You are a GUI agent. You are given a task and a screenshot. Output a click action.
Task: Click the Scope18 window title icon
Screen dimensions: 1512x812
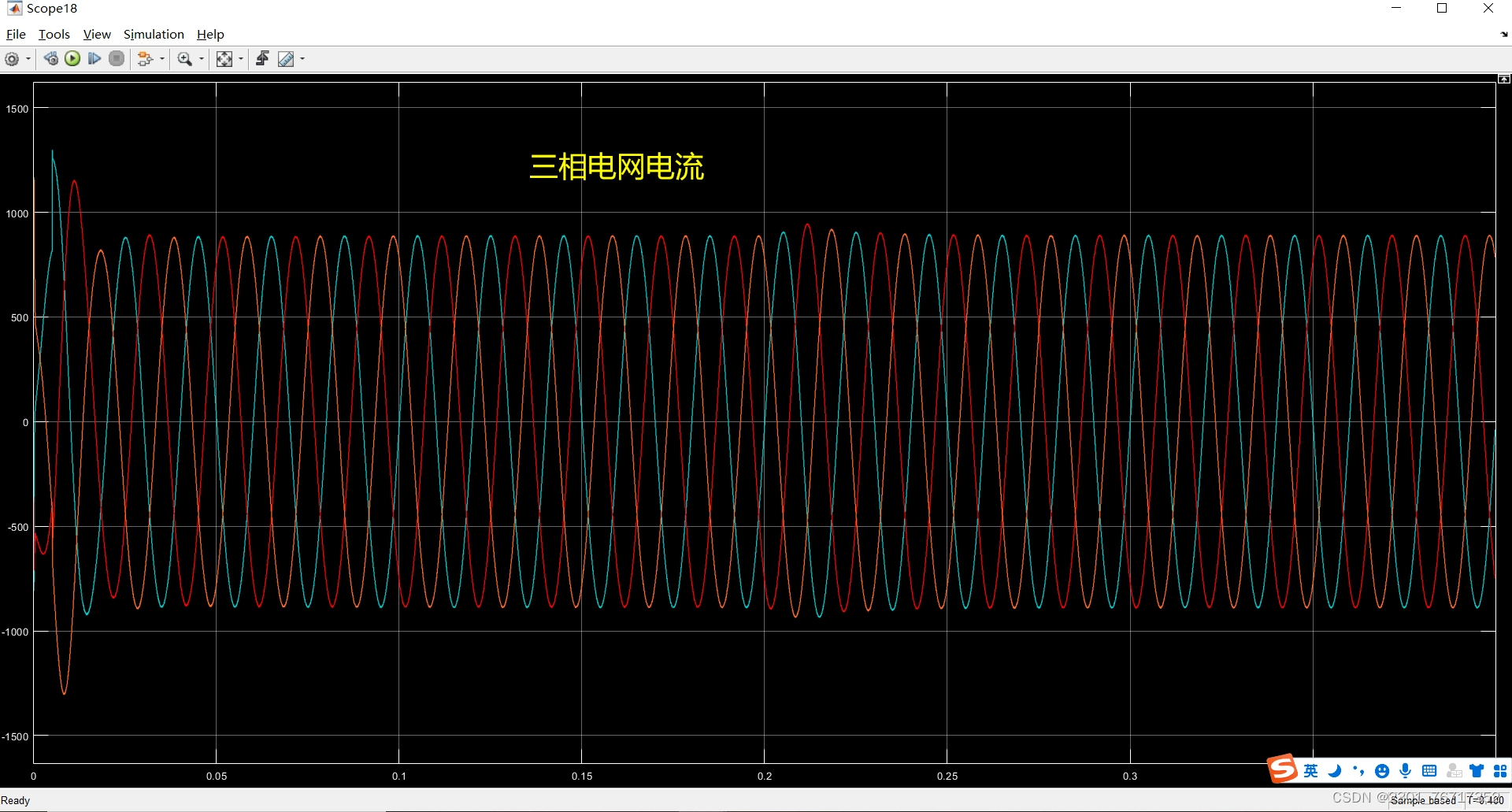[x=14, y=9]
